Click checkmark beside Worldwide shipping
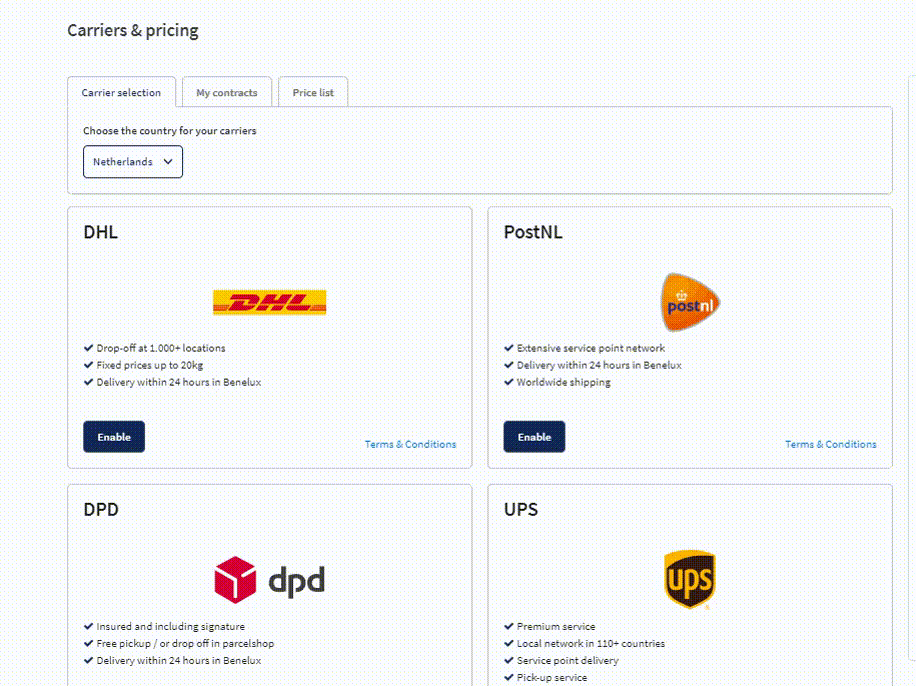 509,382
